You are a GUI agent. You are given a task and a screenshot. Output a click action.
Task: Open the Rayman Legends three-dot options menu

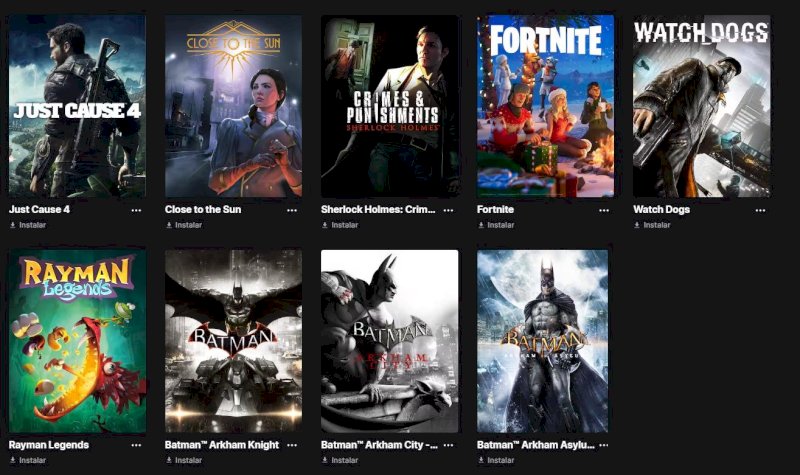tap(136, 445)
